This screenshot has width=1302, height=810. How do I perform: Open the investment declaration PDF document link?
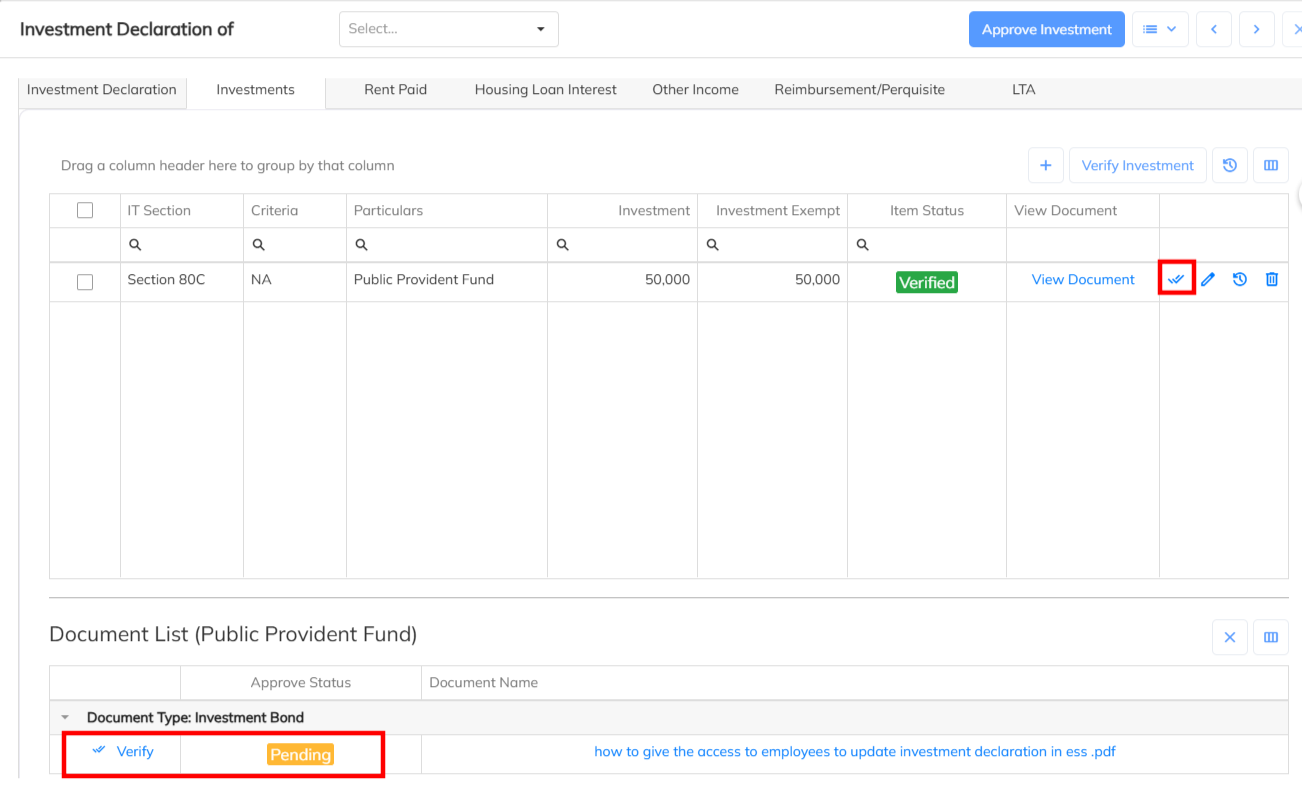point(854,752)
